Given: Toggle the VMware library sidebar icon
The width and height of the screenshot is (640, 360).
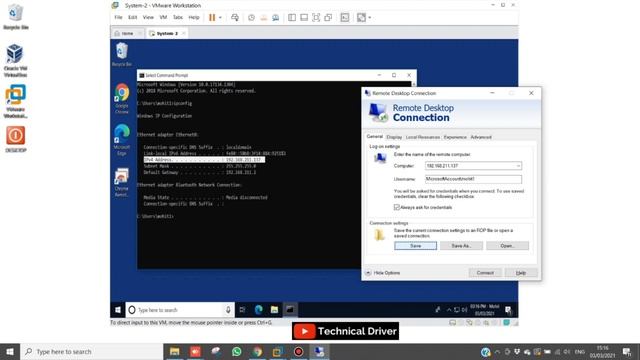Looking at the screenshot, I should click(x=292, y=18).
